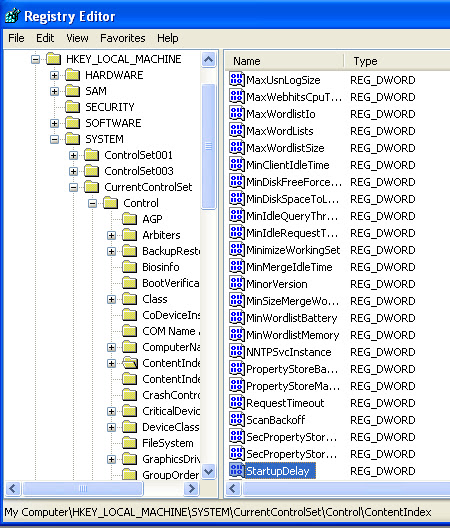Open the Edit menu
This screenshot has width=450, height=528.
click(x=45, y=38)
